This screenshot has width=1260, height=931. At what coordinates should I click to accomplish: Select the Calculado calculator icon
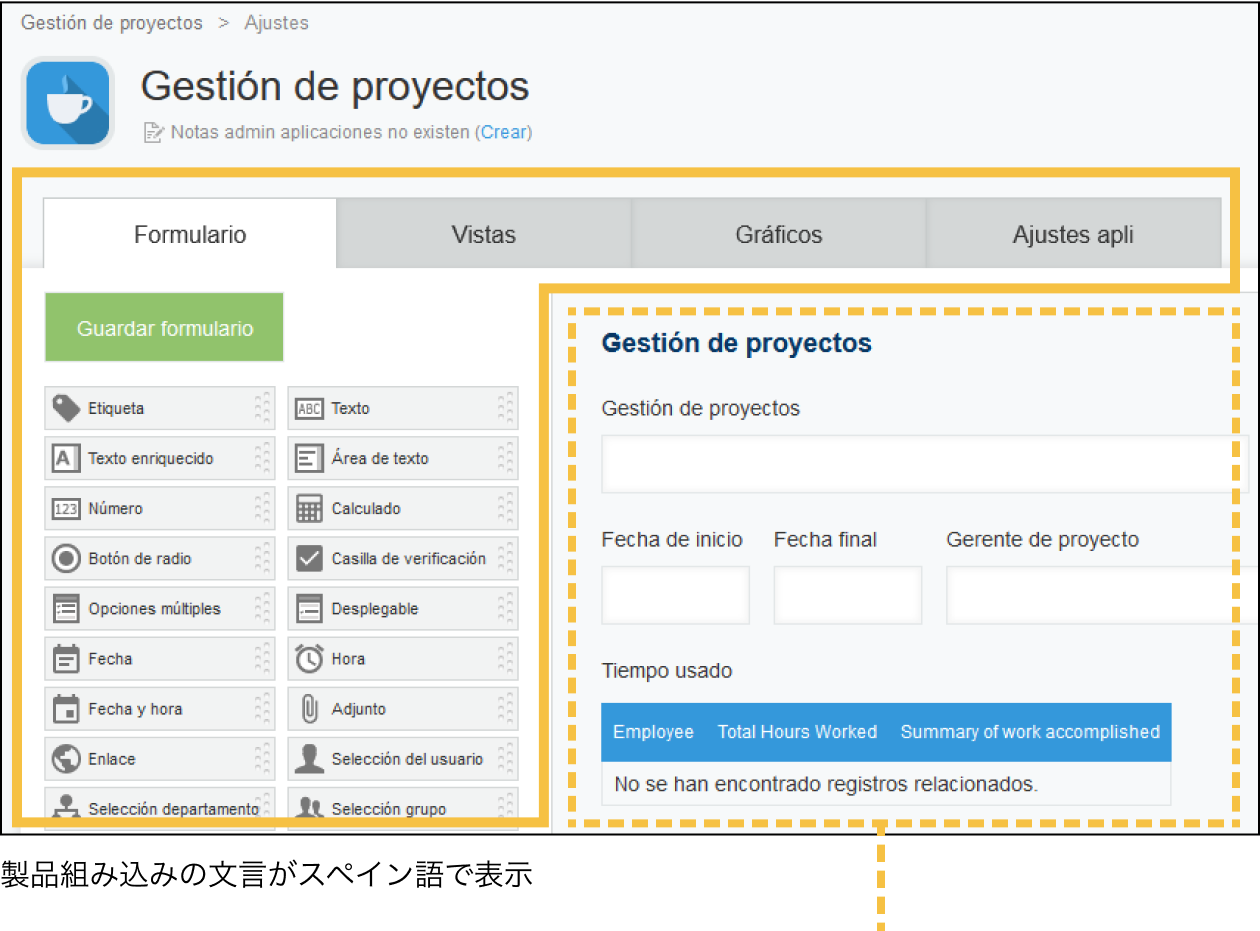(x=310, y=509)
